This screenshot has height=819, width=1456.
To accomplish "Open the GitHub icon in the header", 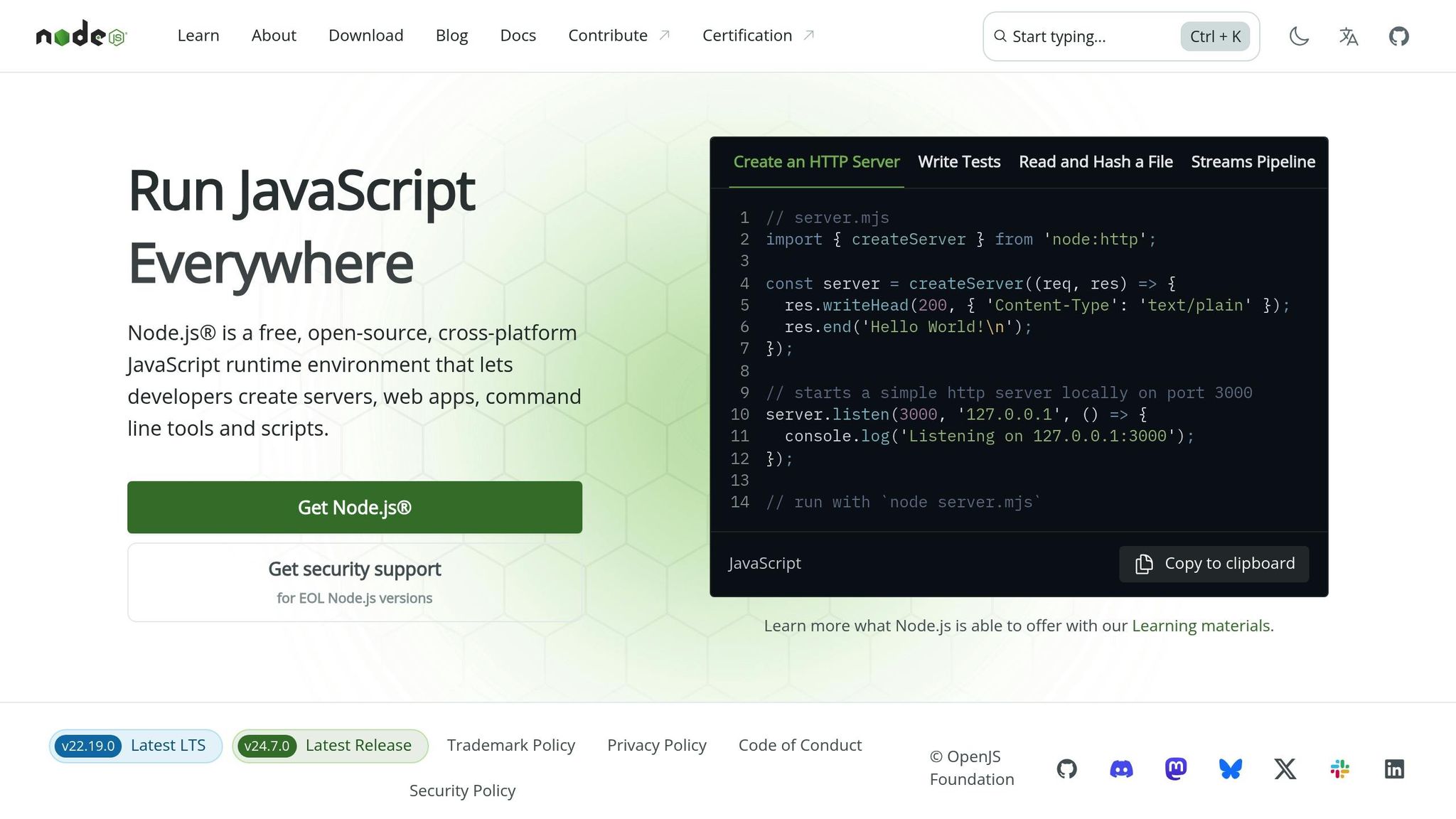I will (x=1398, y=36).
